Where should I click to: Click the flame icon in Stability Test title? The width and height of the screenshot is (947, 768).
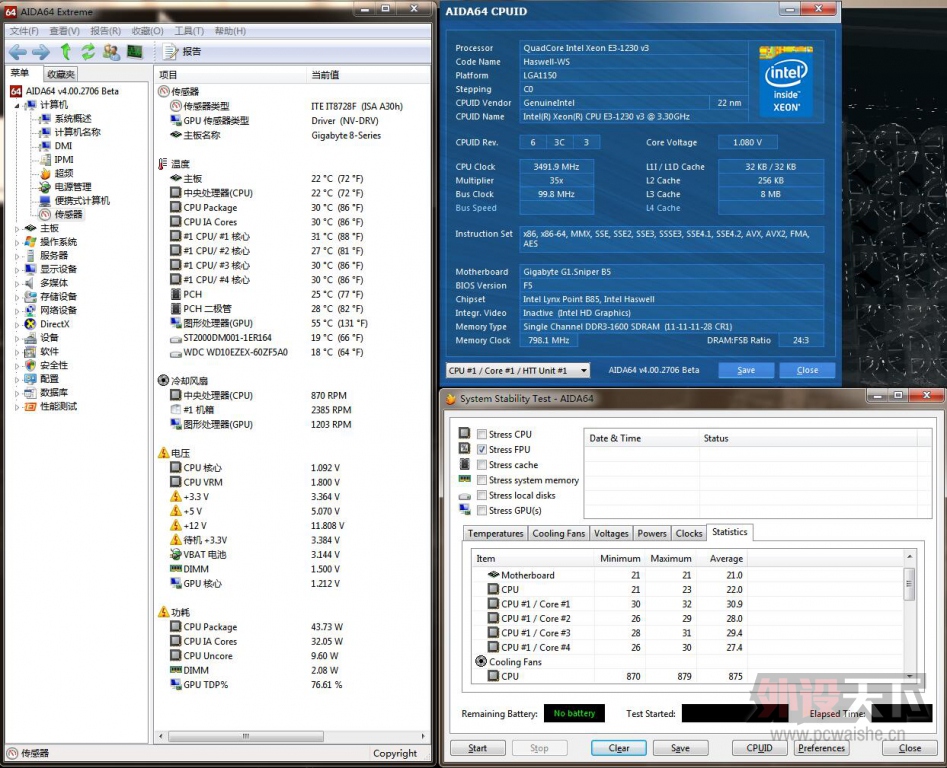(451, 398)
